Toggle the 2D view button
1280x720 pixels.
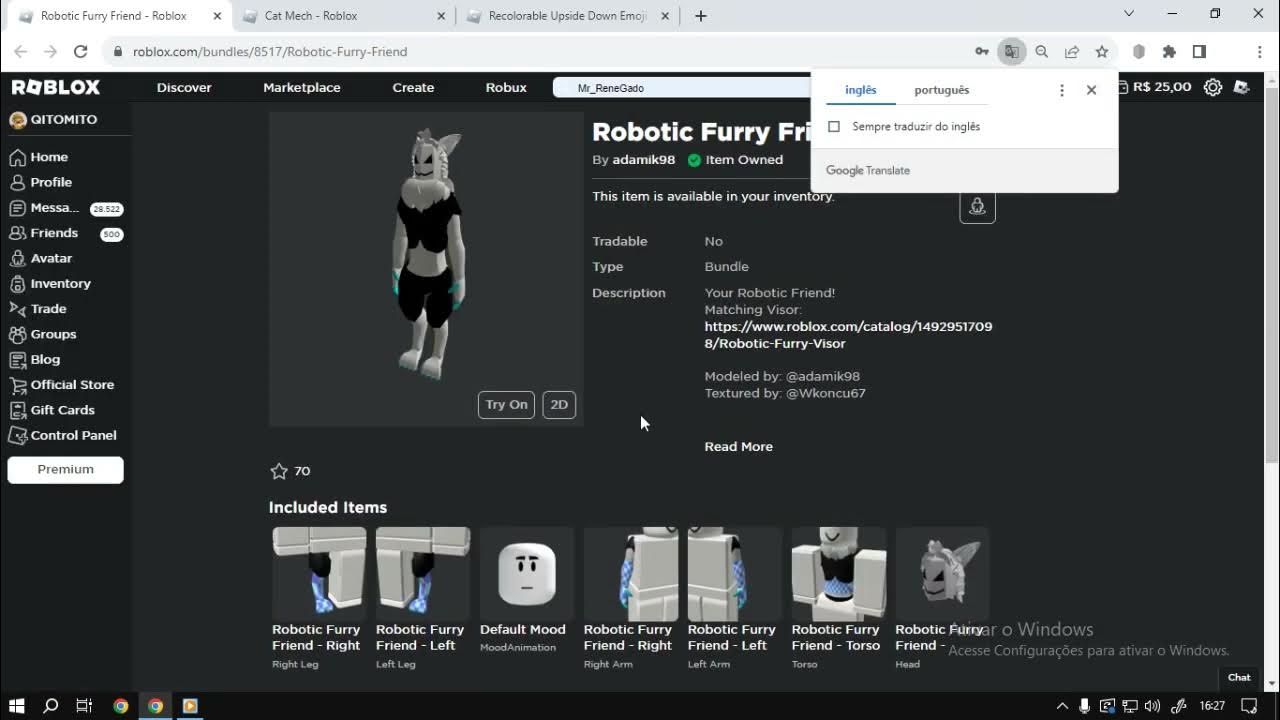click(x=559, y=405)
